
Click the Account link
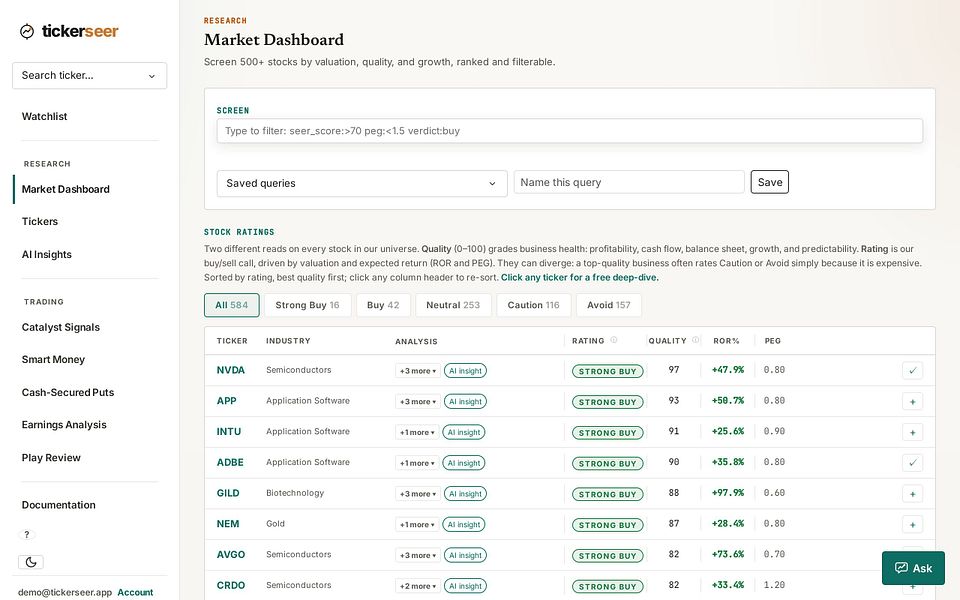point(135,592)
